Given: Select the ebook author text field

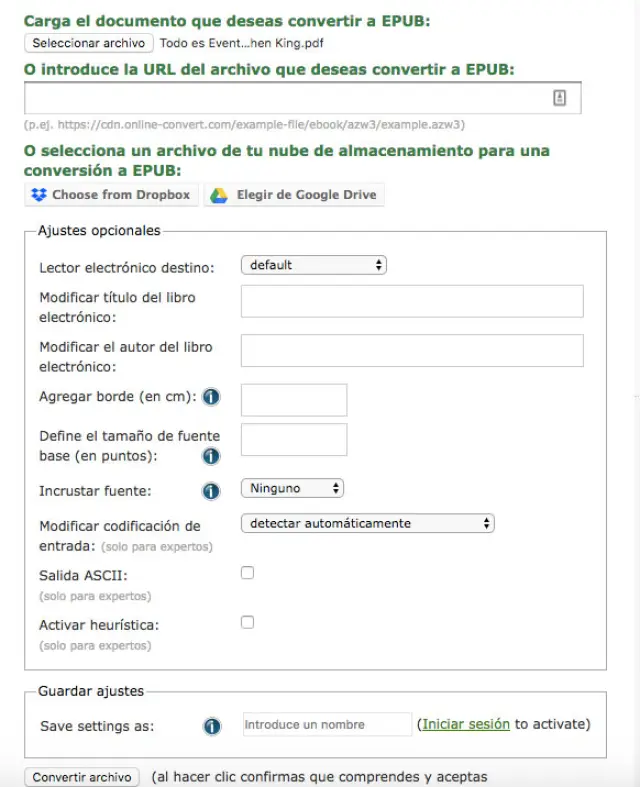Looking at the screenshot, I should [x=412, y=351].
